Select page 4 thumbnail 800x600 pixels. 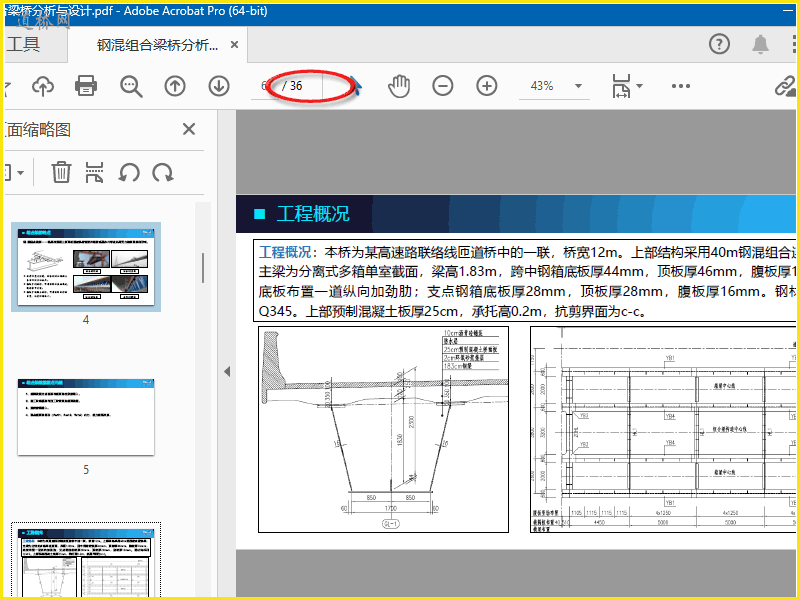coord(86,267)
